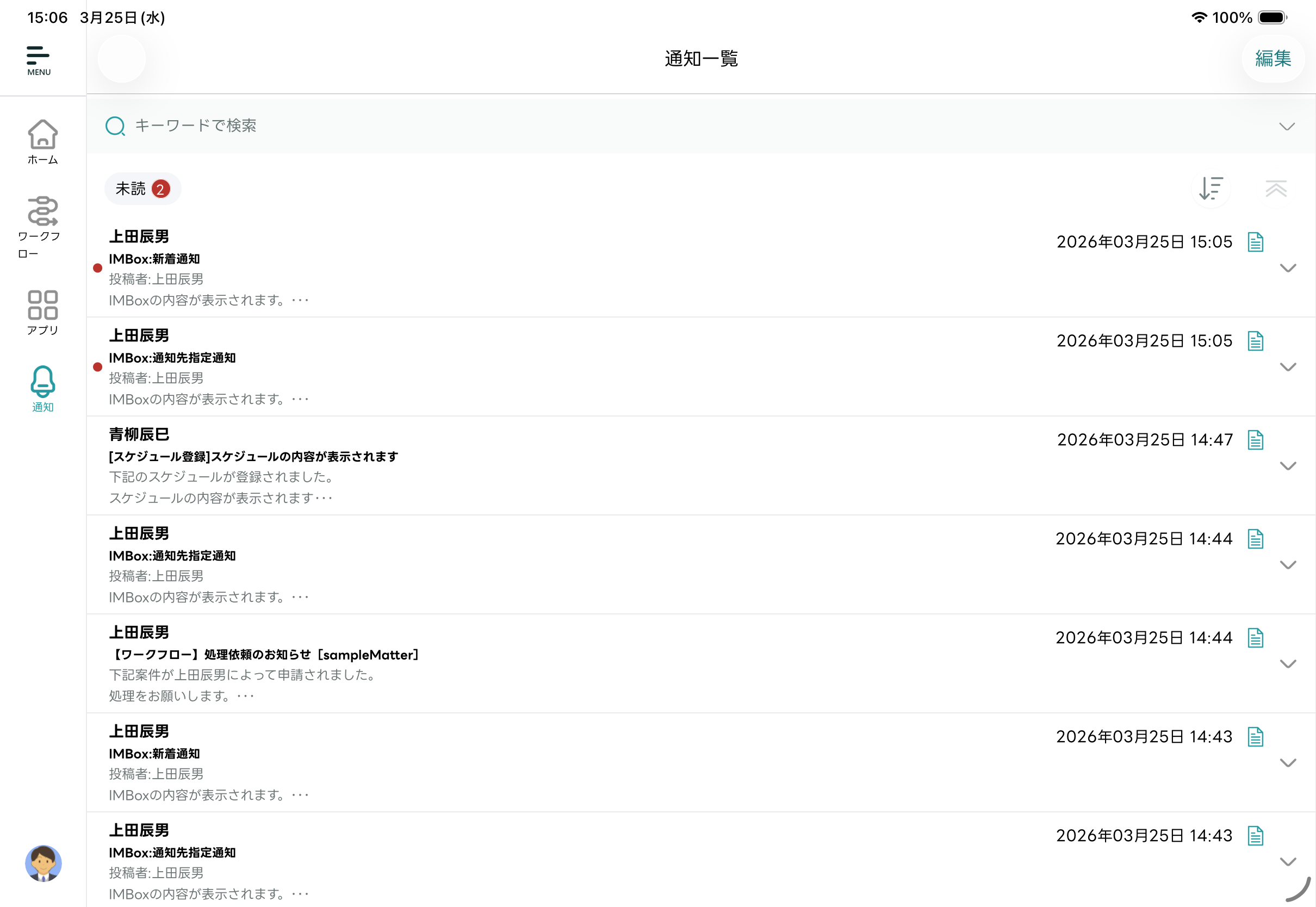Toggle the unread (未読) filter chip
This screenshot has width=1316, height=907.
(142, 189)
